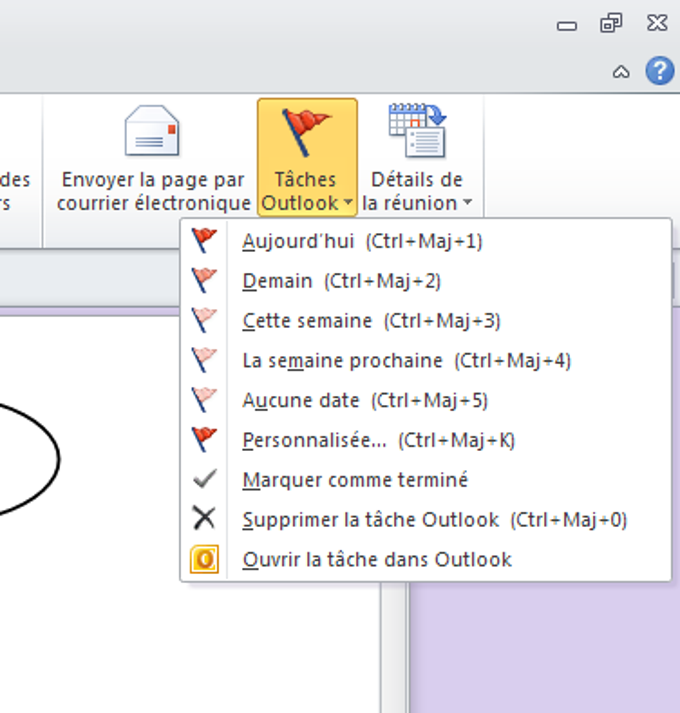Click the envelope icon for emailing the page
The image size is (680, 713).
click(x=152, y=131)
